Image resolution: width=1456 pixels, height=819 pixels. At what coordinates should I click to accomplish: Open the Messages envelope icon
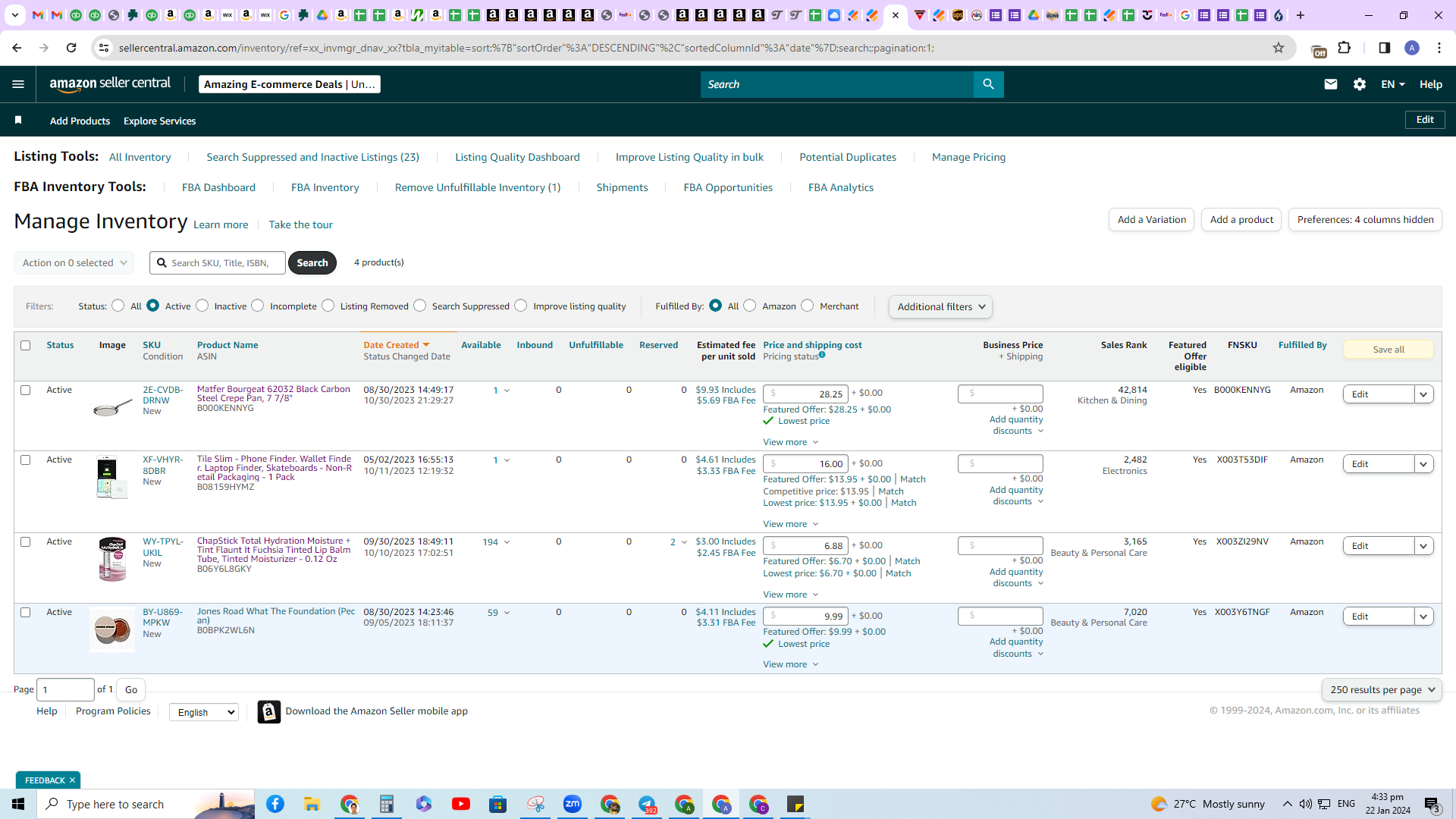pos(1330,84)
